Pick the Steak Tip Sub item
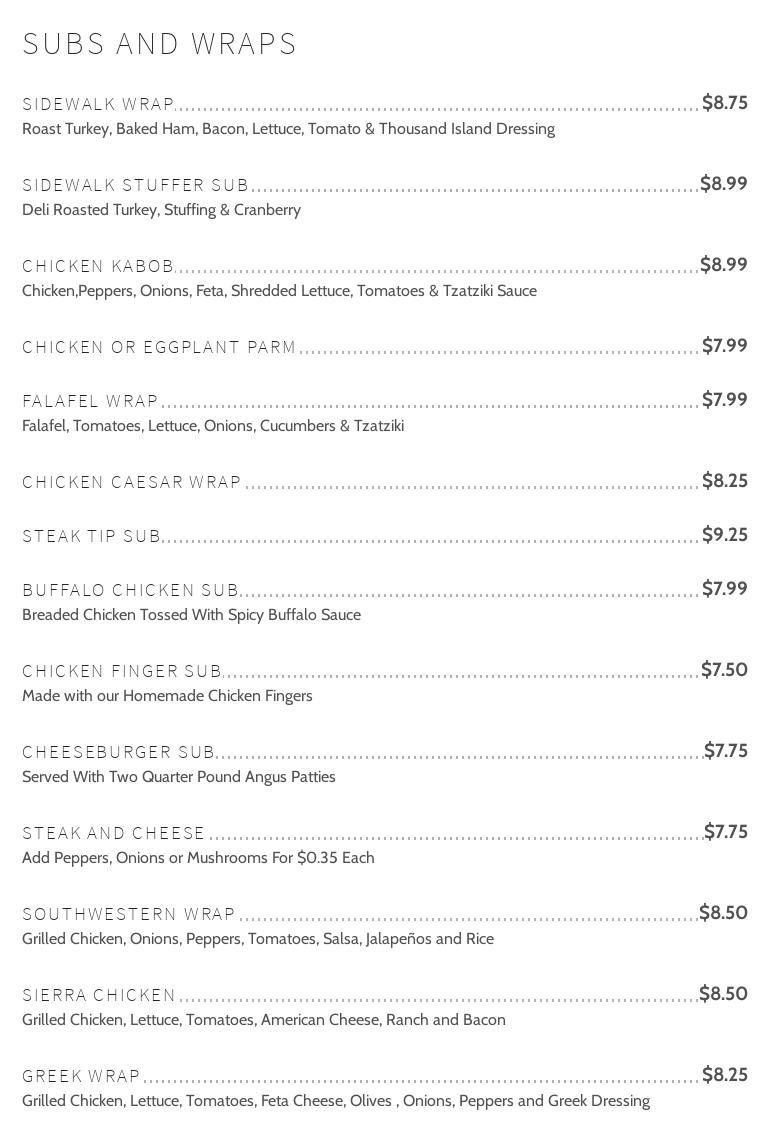This screenshot has width=770, height=1141. (91, 536)
